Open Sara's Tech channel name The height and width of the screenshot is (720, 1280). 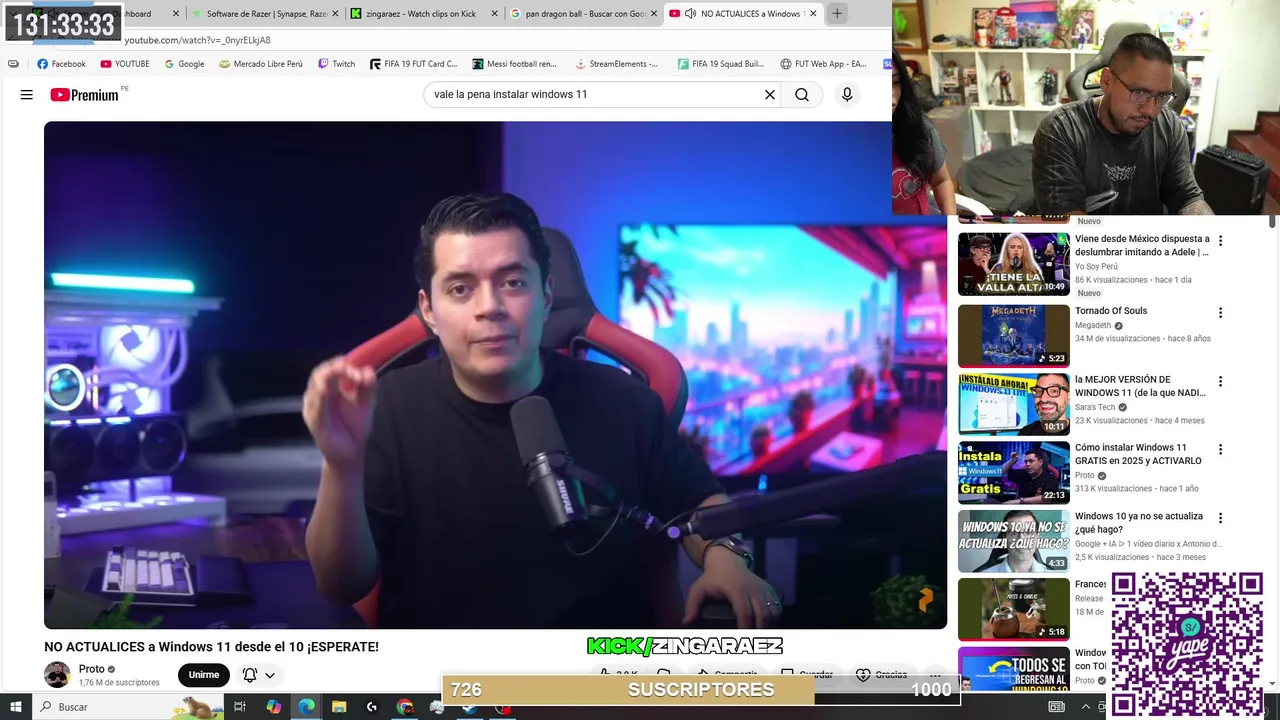(x=1095, y=407)
